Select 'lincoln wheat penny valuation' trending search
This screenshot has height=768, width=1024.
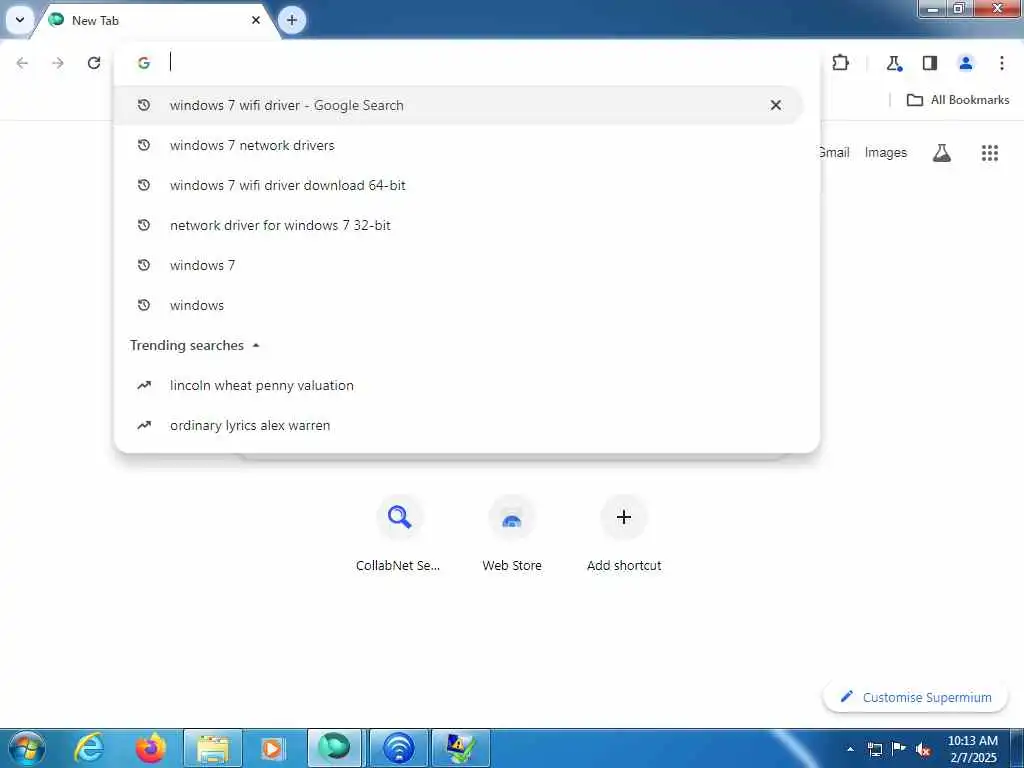pyautogui.click(x=458, y=385)
